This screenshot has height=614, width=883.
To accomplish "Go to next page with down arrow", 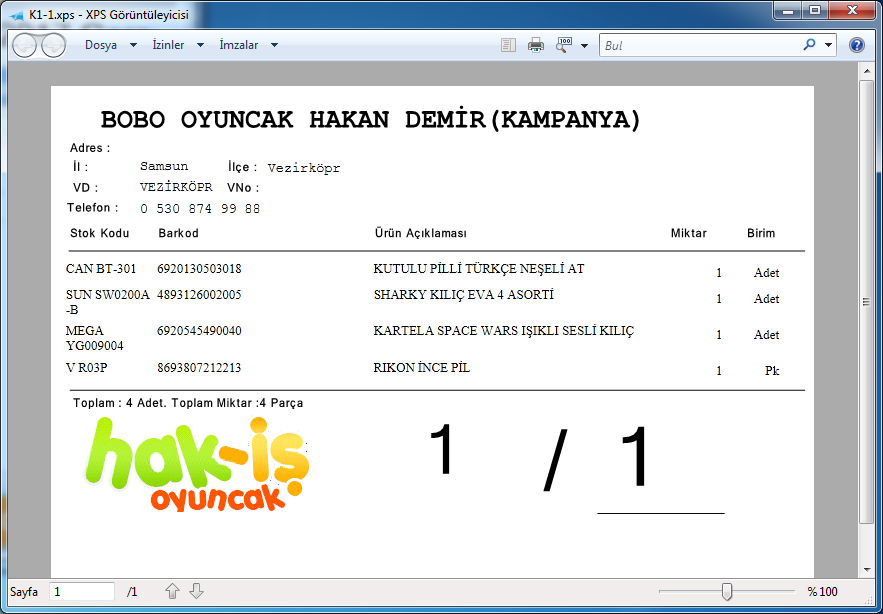I will (x=196, y=591).
